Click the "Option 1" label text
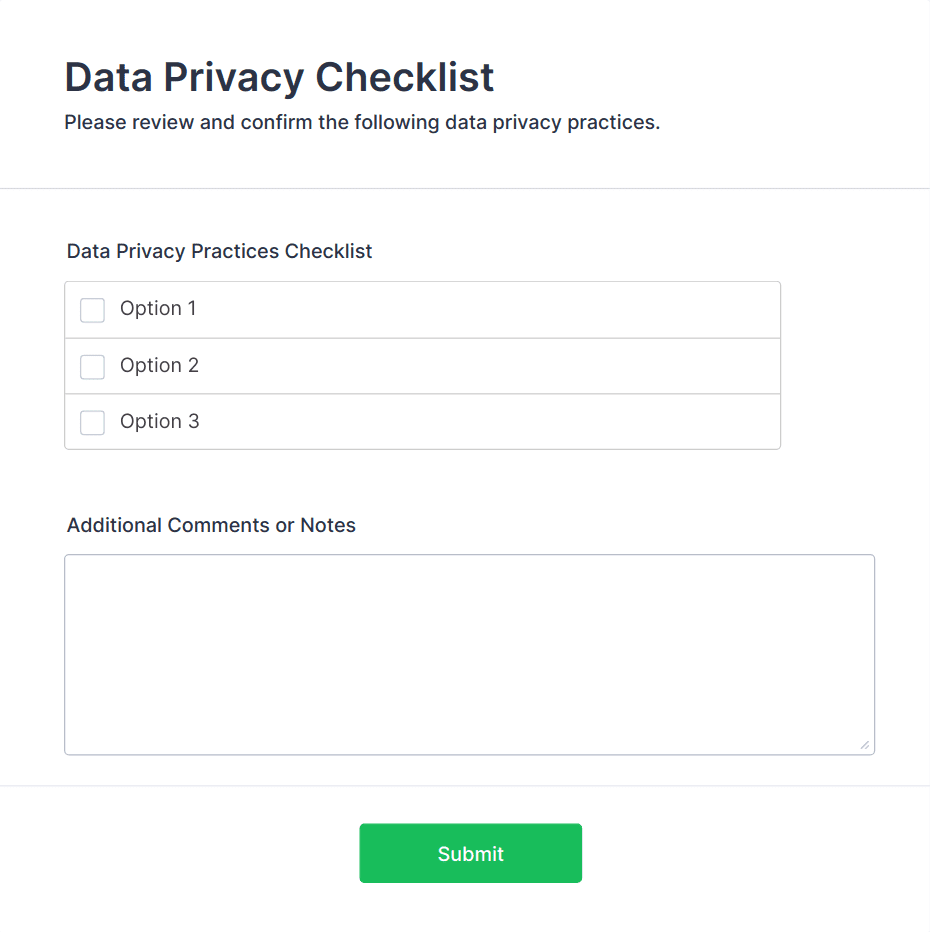 [x=158, y=309]
